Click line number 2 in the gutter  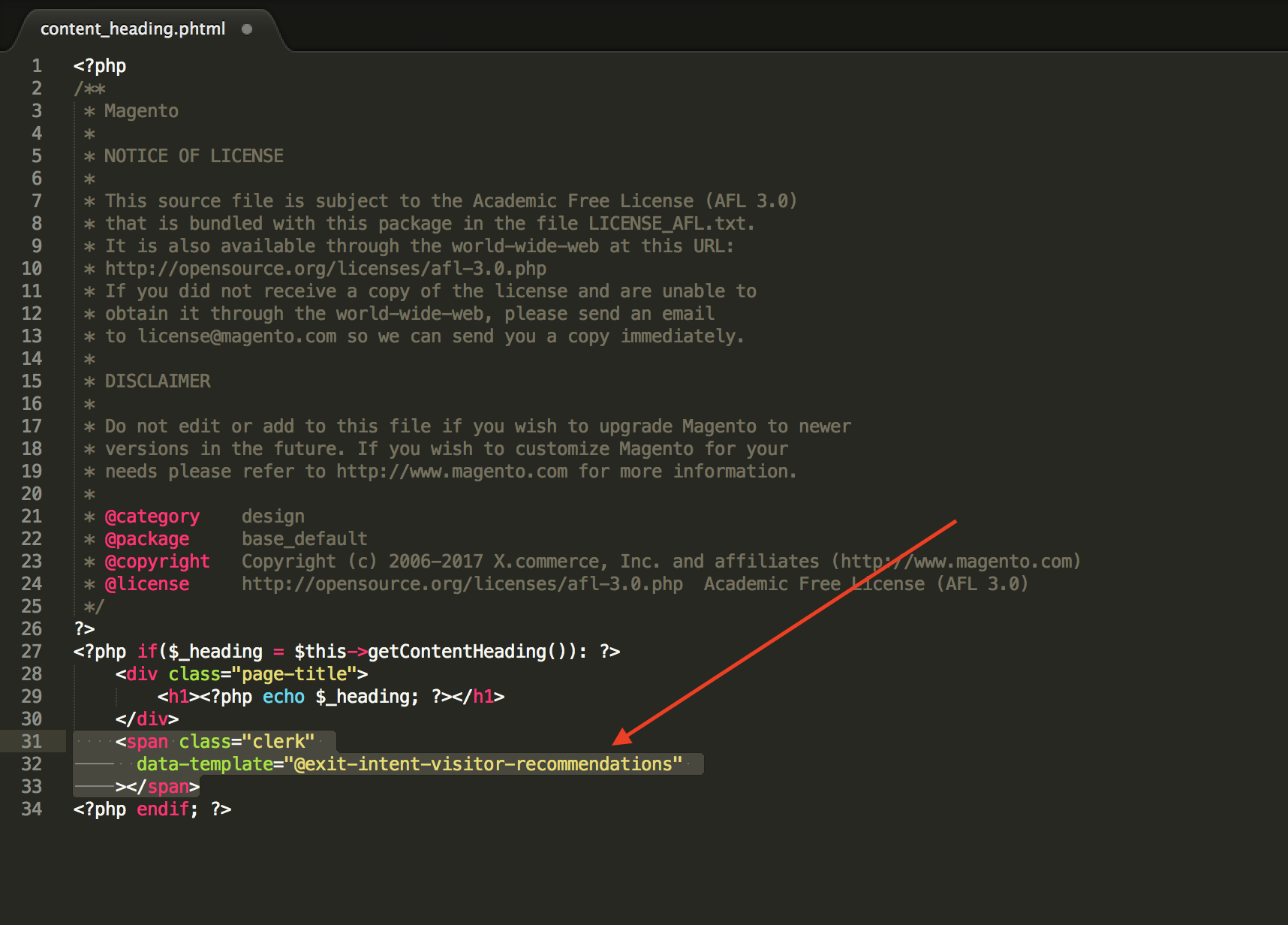pyautogui.click(x=36, y=89)
